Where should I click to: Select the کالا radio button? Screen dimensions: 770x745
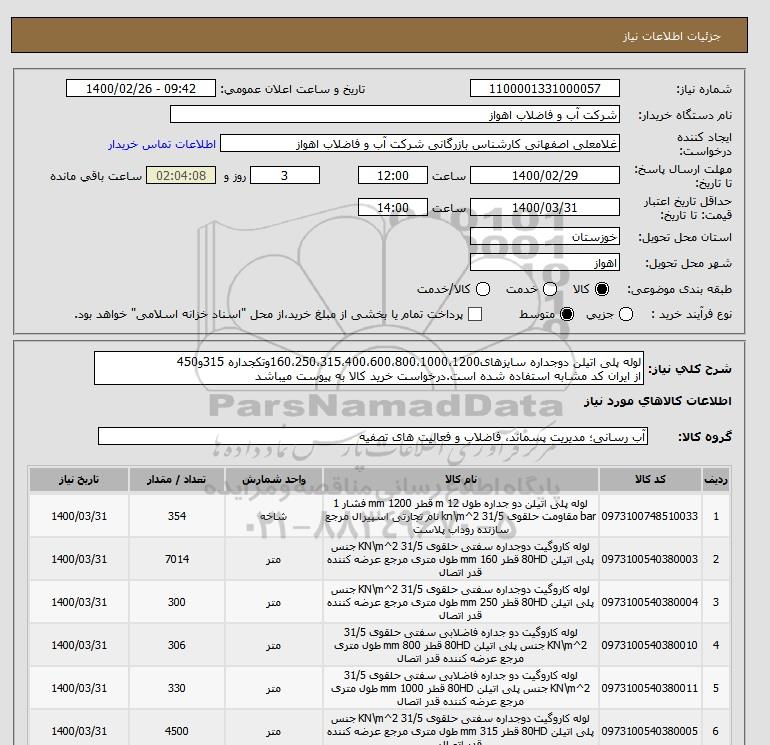(602, 289)
